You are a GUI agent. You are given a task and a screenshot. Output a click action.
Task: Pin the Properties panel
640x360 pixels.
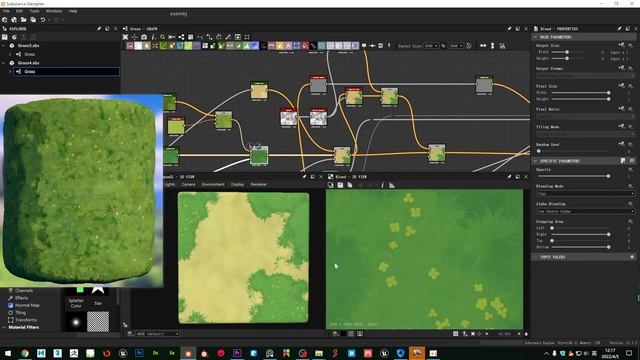619,29
